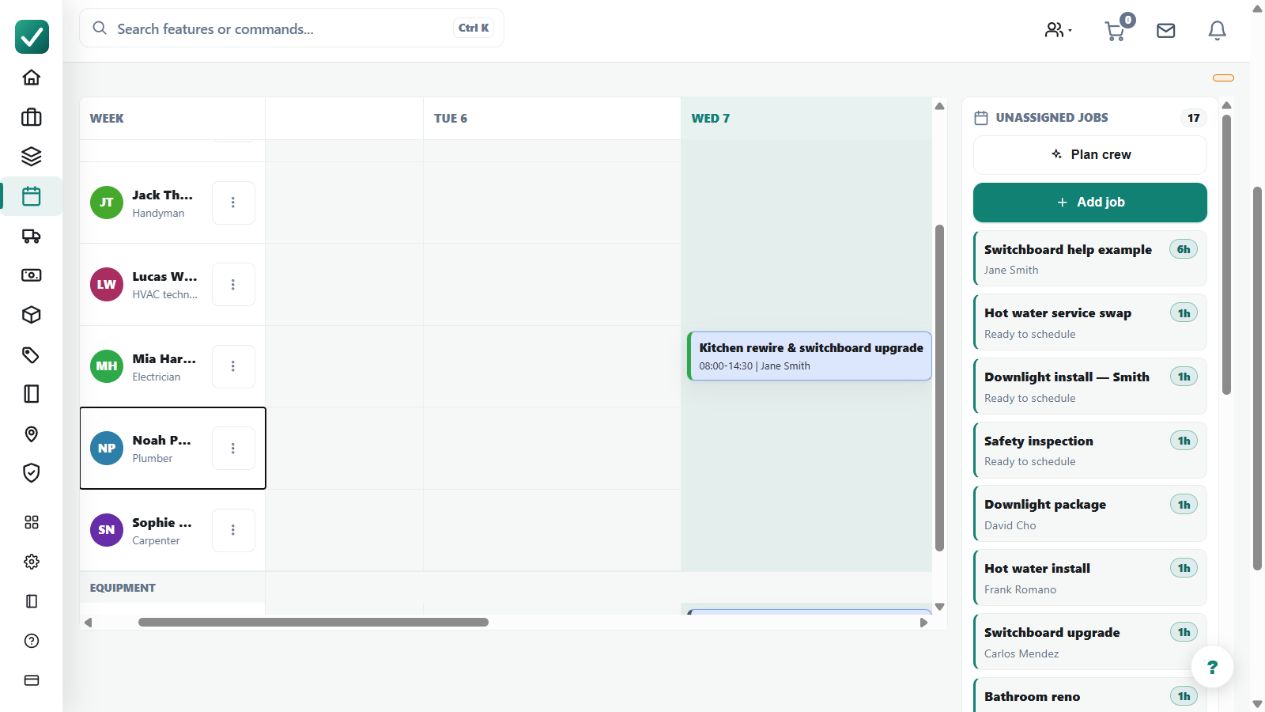Click Jack's JT avatar

click(x=106, y=202)
